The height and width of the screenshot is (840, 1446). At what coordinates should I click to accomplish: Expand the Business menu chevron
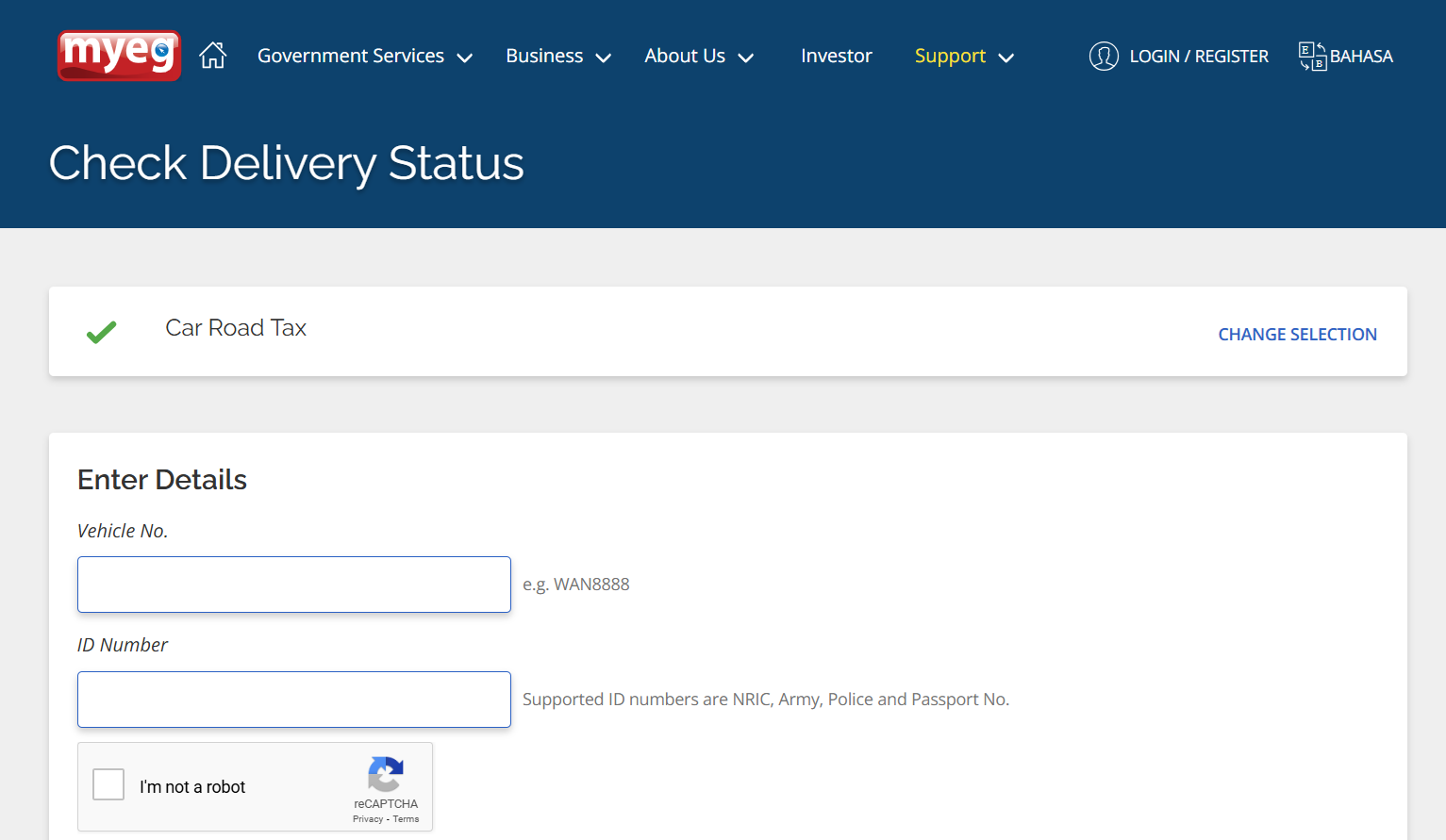[604, 58]
